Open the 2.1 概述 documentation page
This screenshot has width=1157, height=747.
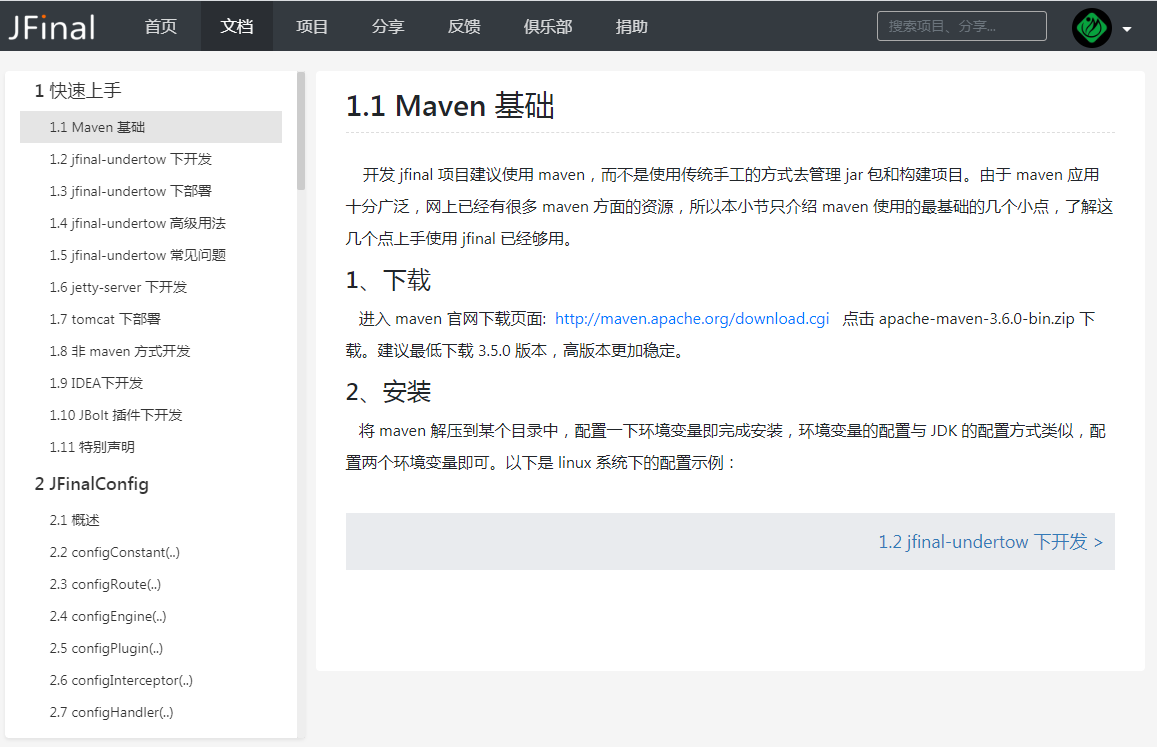point(74,519)
